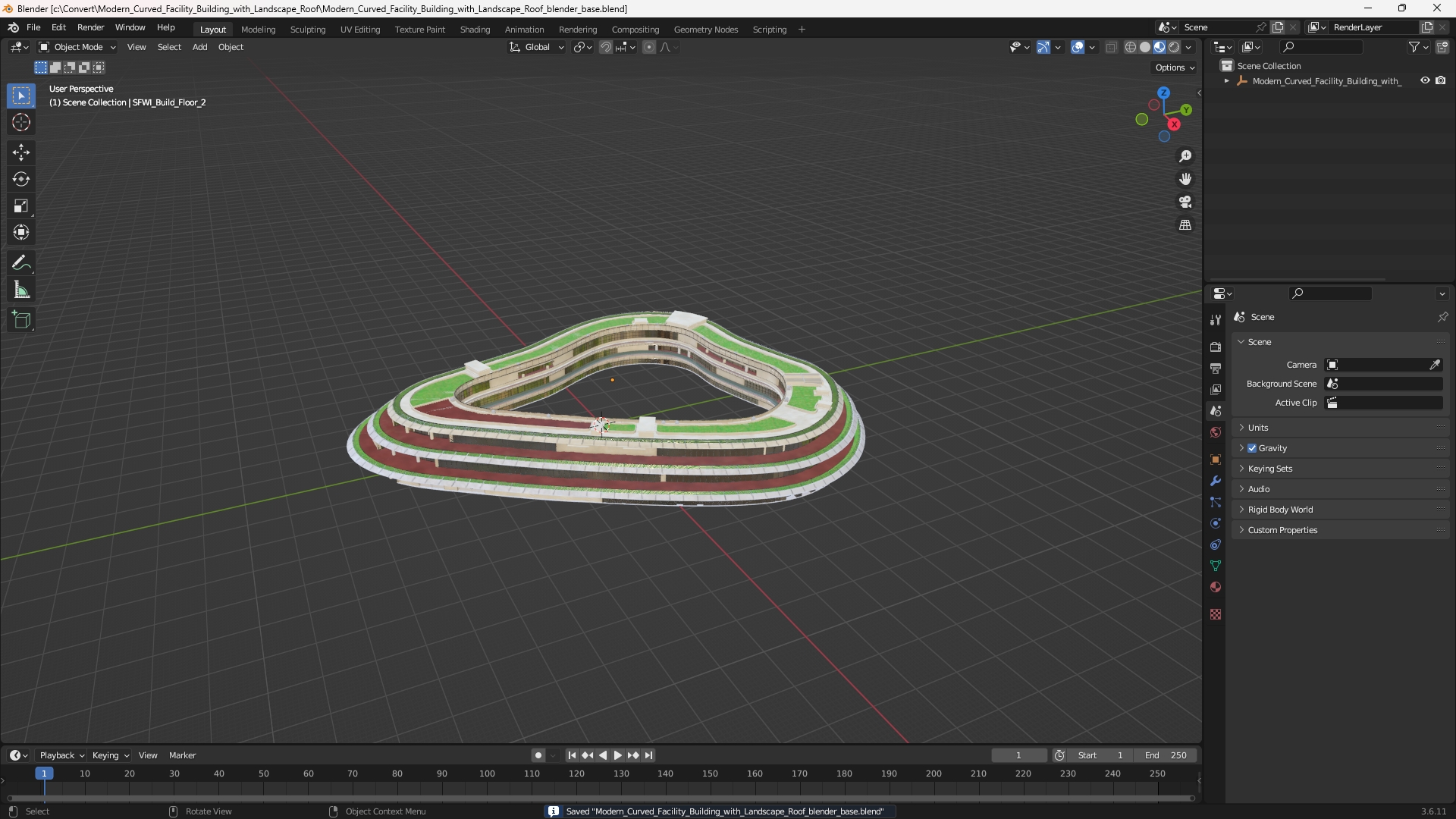Open the Modifiers wrench tab
Viewport: 1456px width, 819px height.
tap(1216, 481)
